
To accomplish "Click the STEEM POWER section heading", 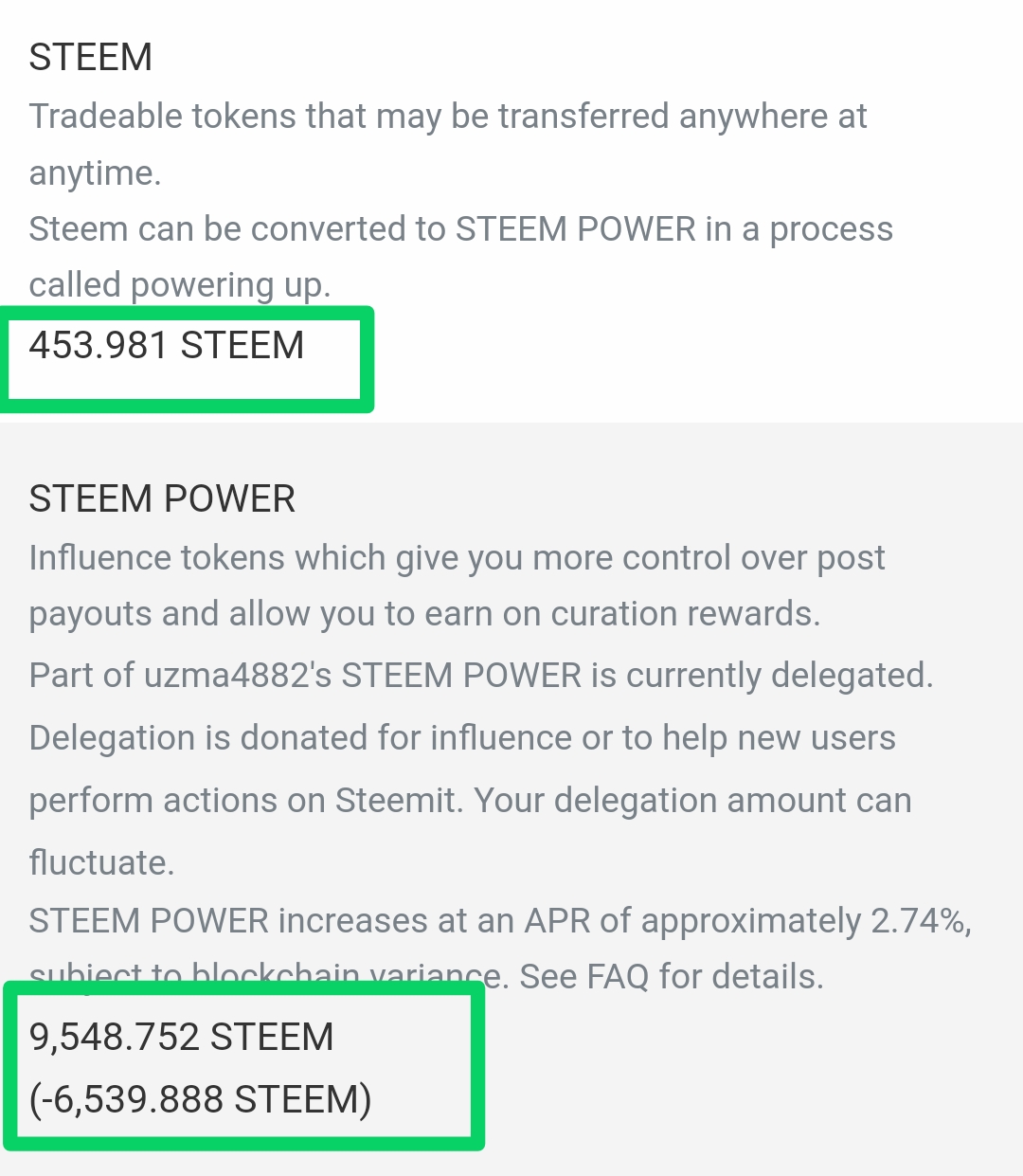I will (162, 499).
